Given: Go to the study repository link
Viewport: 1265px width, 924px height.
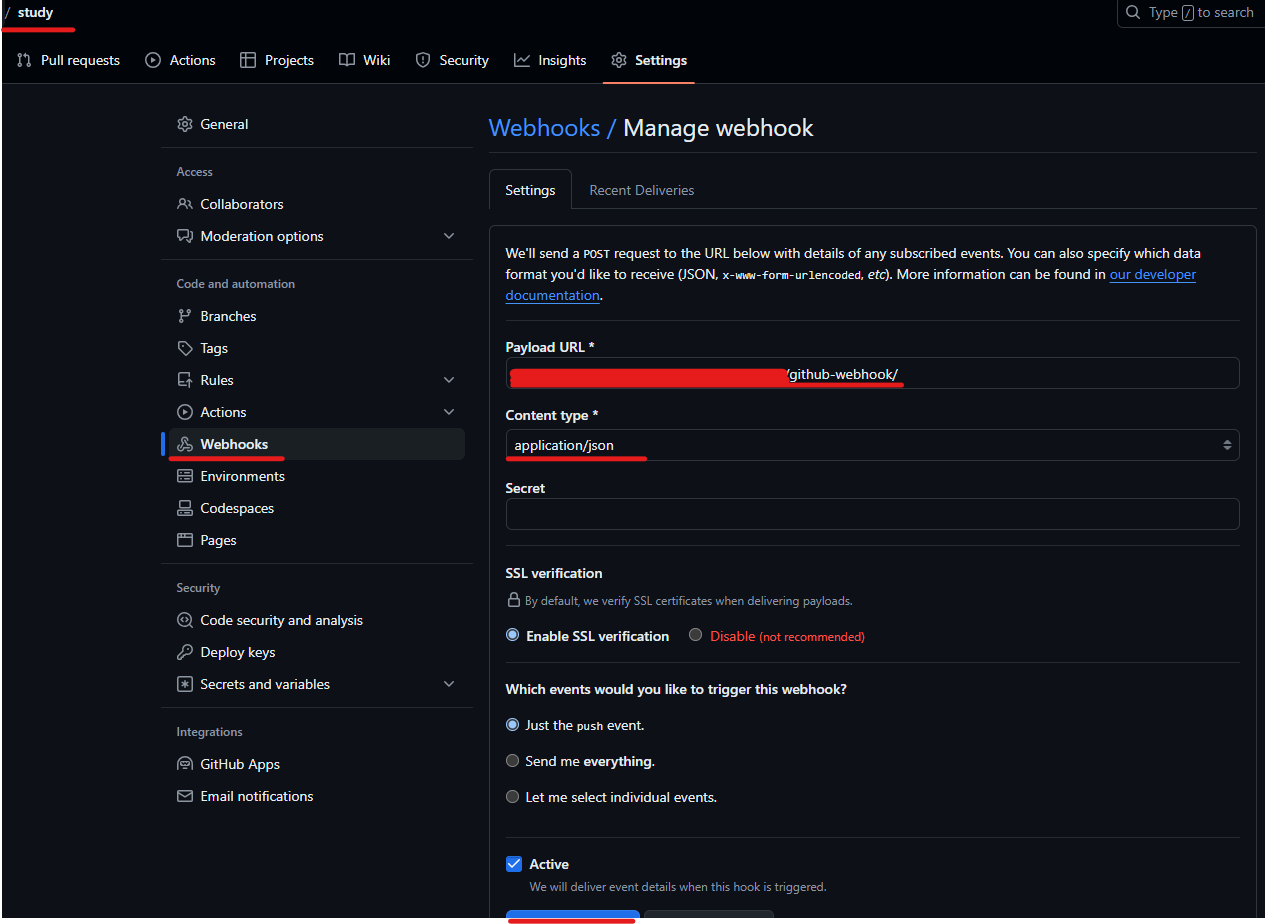Looking at the screenshot, I should coord(35,13).
